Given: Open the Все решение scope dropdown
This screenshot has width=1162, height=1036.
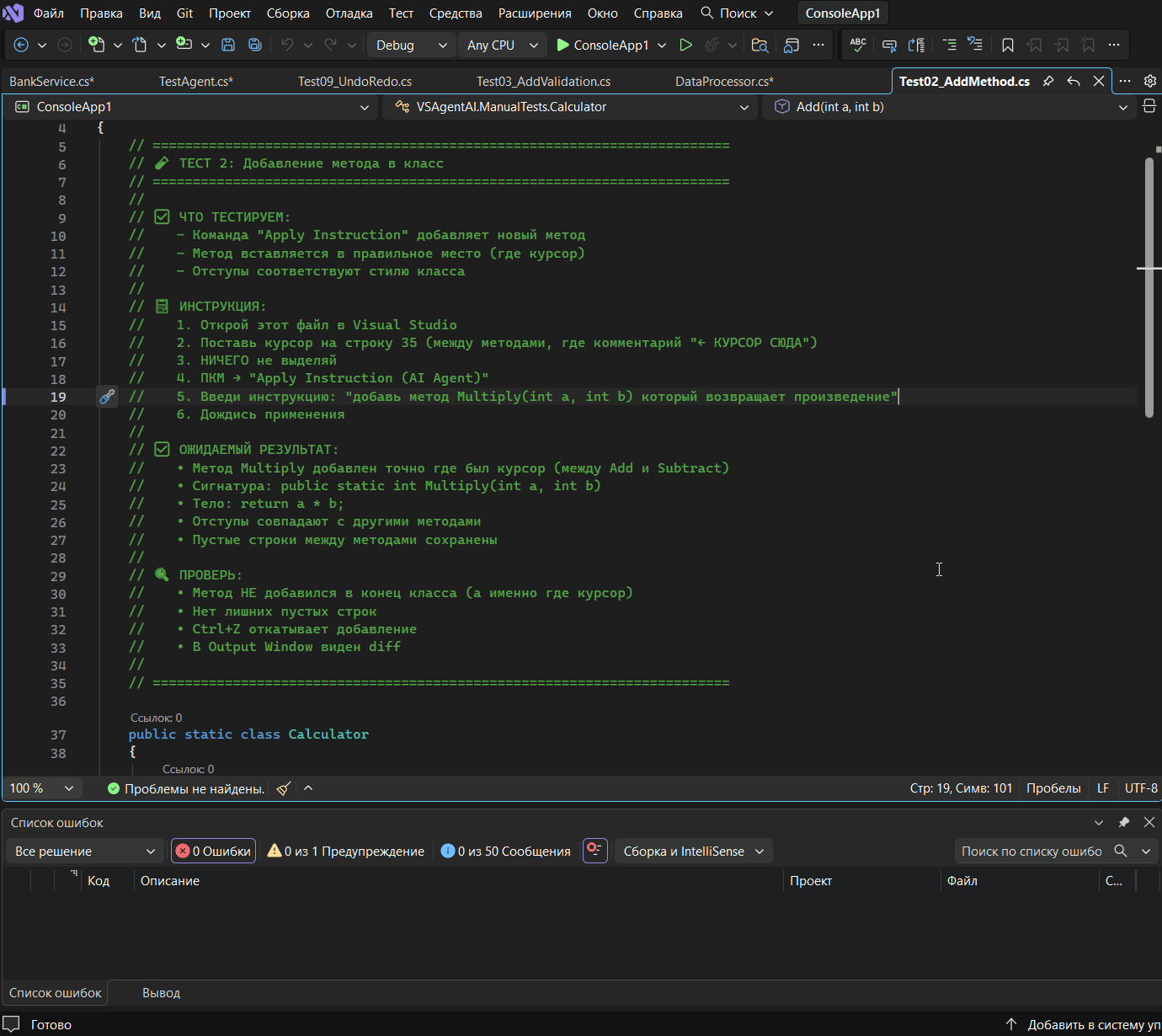Looking at the screenshot, I should (x=84, y=852).
